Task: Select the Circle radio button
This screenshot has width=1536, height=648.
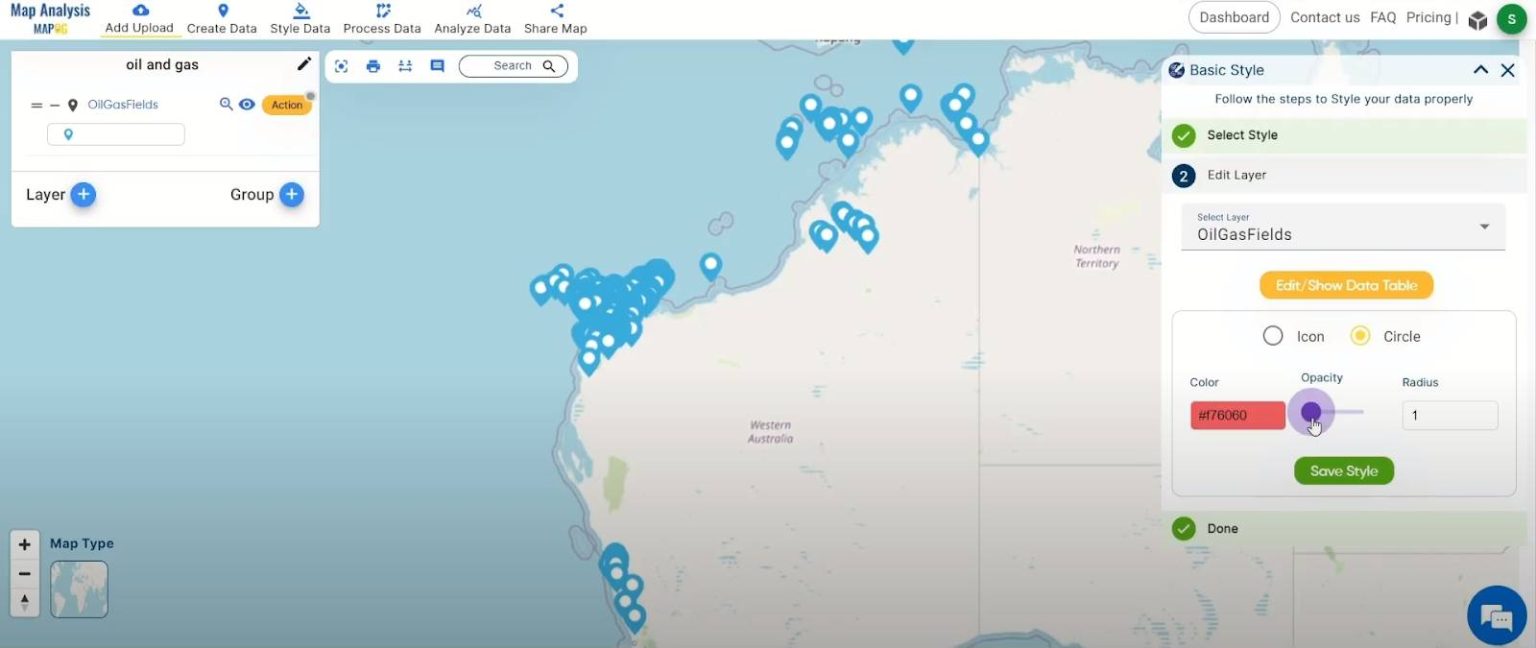Action: click(x=1360, y=336)
